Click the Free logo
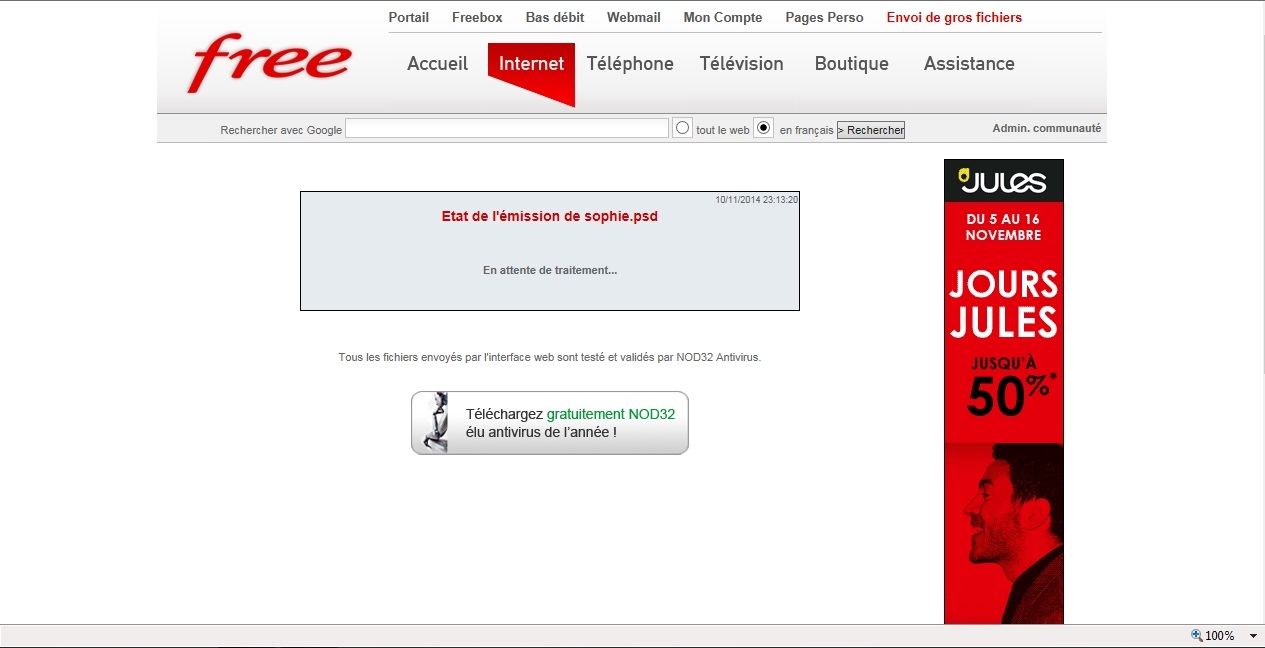1265x648 pixels. [270, 63]
